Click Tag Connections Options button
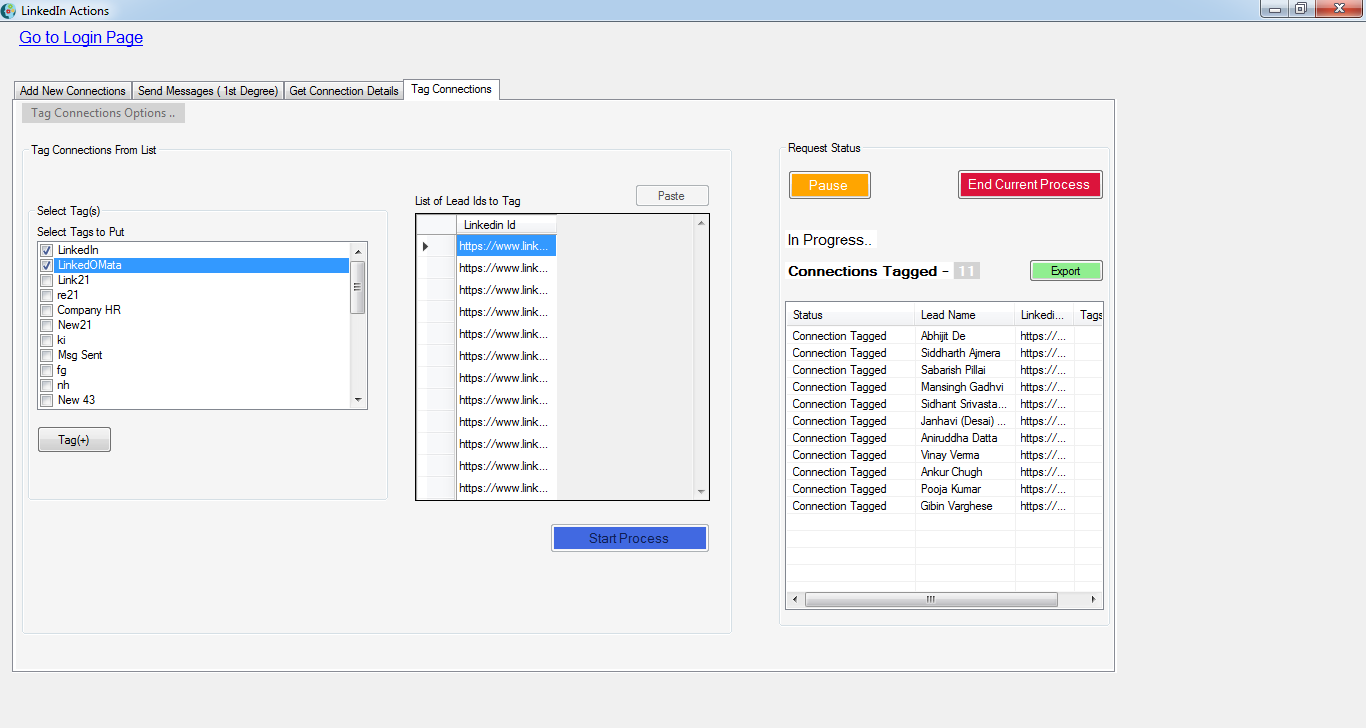Image resolution: width=1366 pixels, height=728 pixels. point(103,113)
